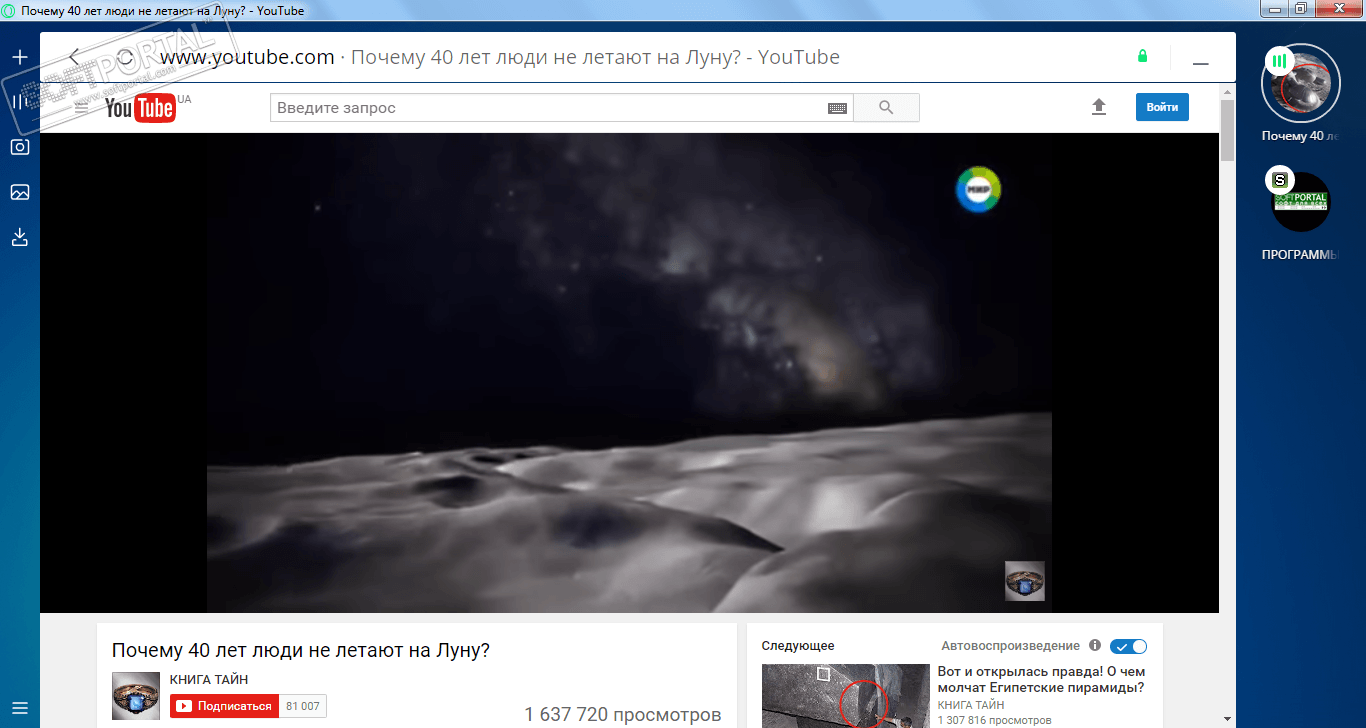This screenshot has width=1366, height=728.
Task: Open the downloads sidebar icon
Action: [19, 237]
